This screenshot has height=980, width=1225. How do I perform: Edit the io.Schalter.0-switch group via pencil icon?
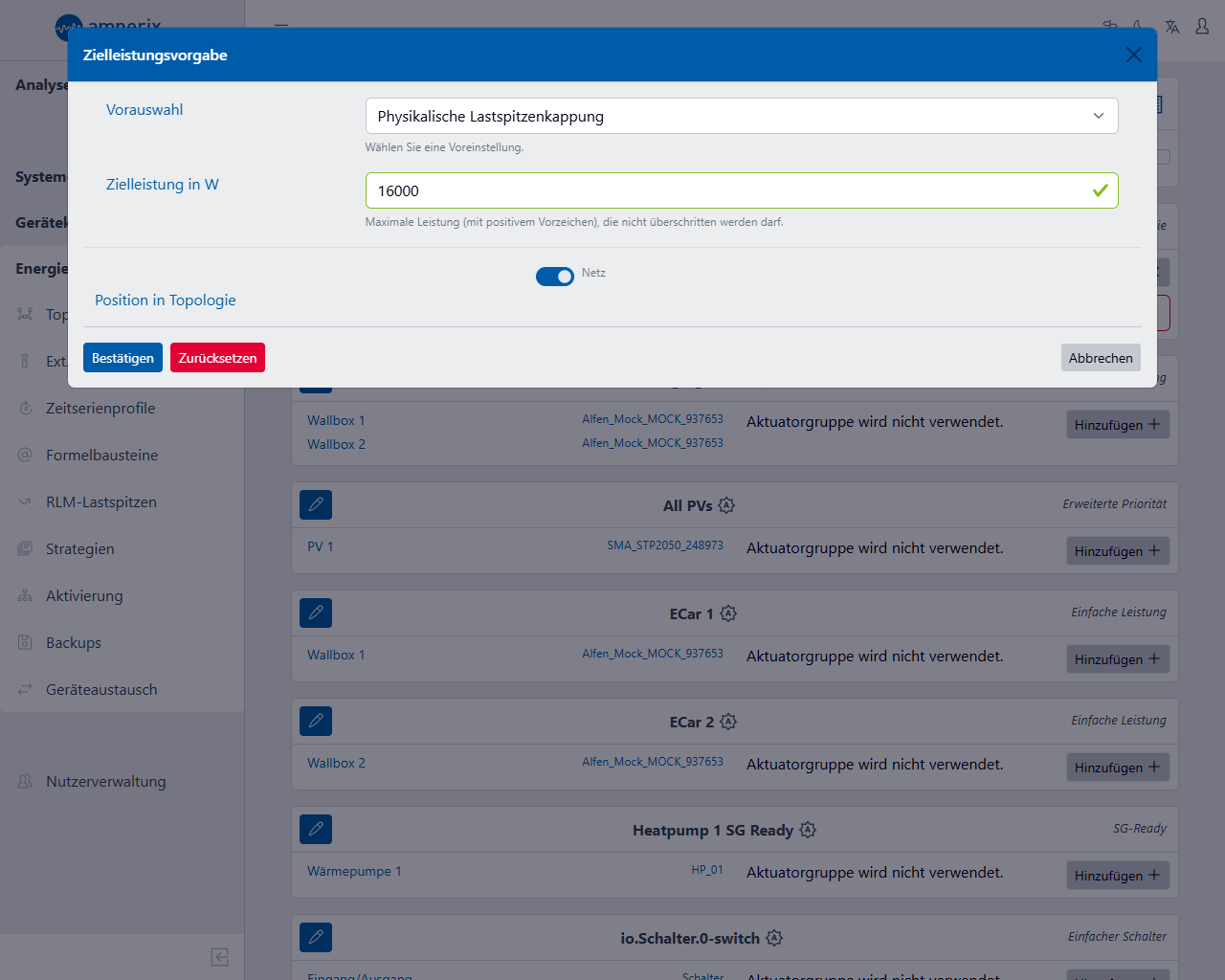[x=316, y=937]
